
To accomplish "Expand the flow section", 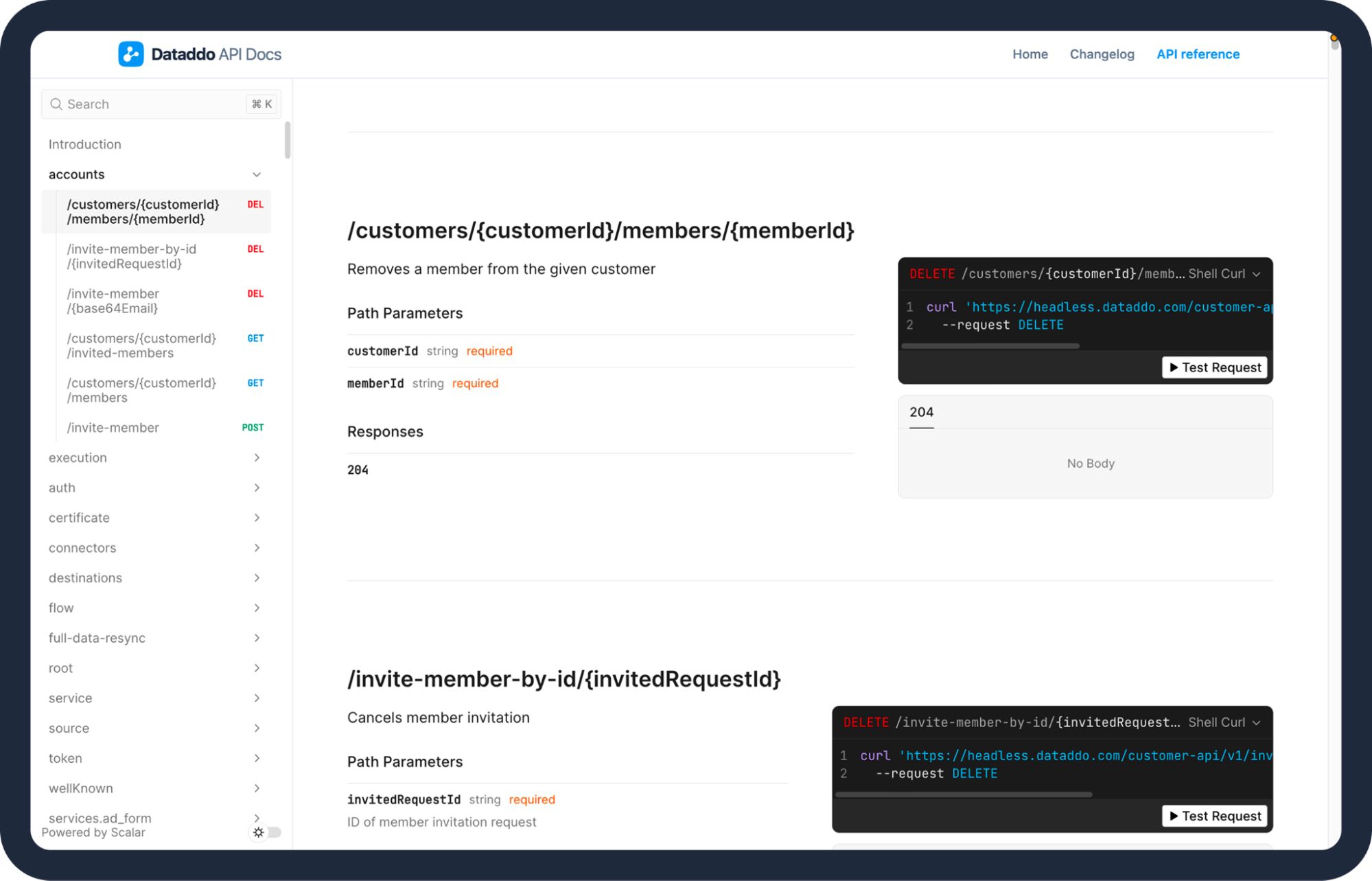I will tap(257, 608).
